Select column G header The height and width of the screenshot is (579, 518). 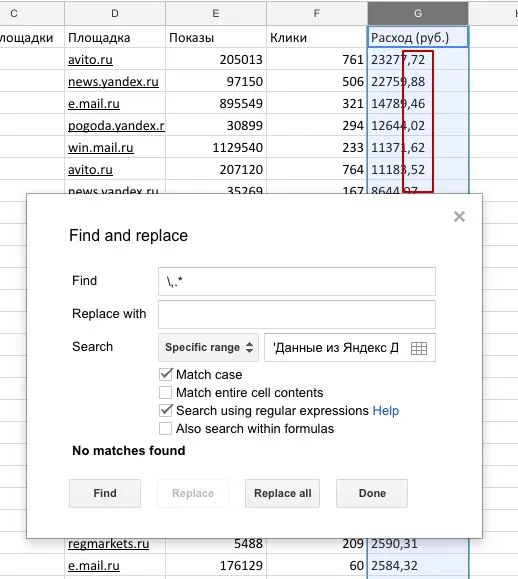pos(418,13)
